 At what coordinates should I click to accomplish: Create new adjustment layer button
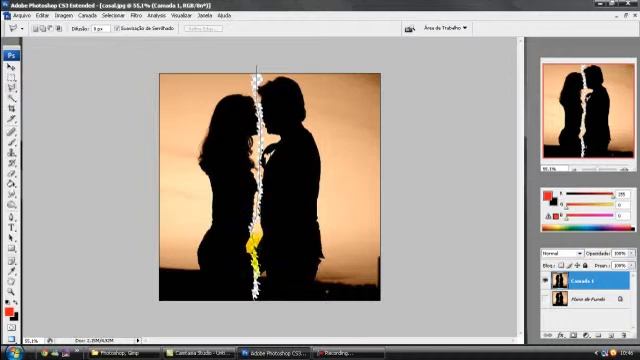tap(586, 335)
